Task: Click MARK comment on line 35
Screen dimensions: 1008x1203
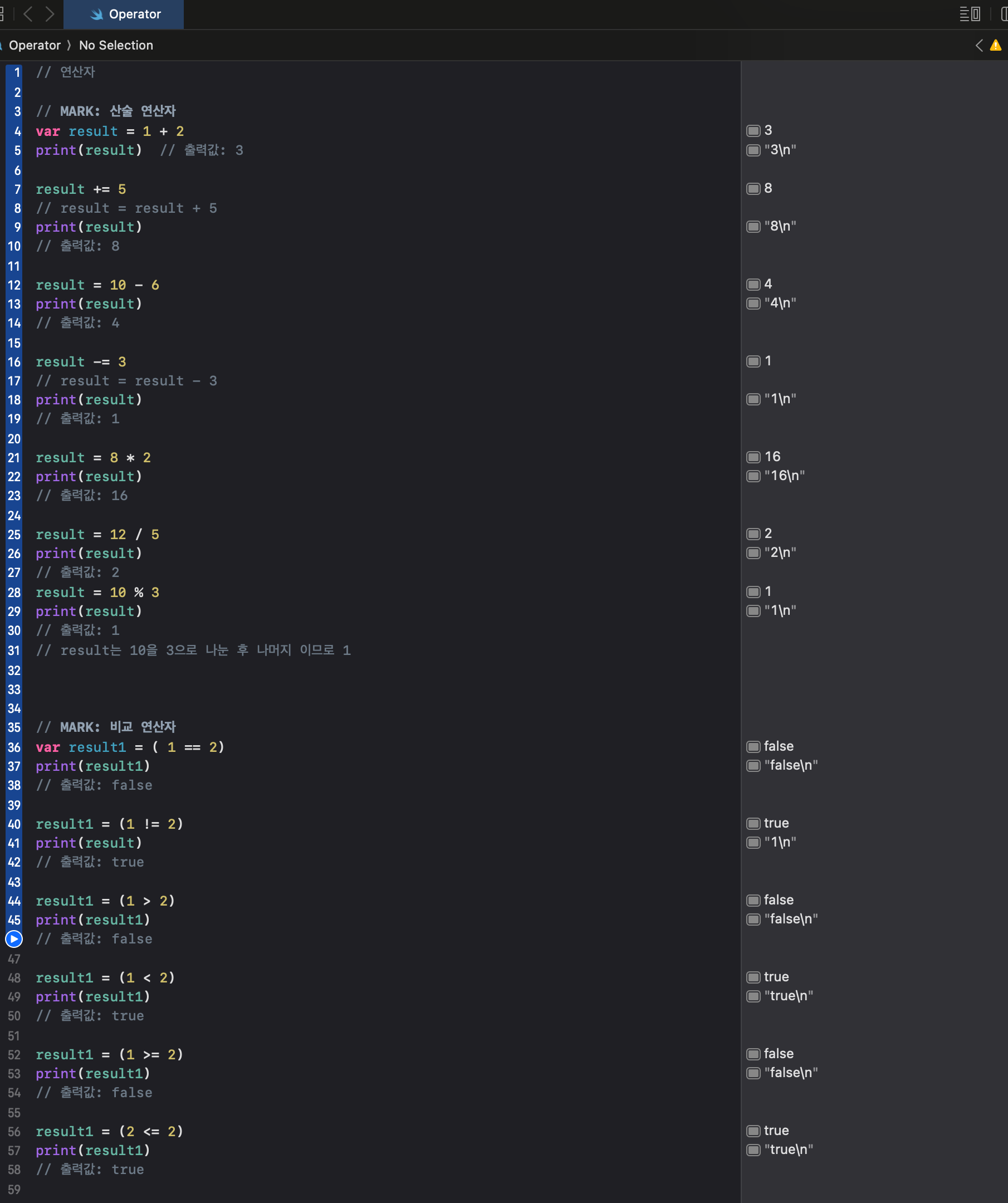Action: pos(106,727)
